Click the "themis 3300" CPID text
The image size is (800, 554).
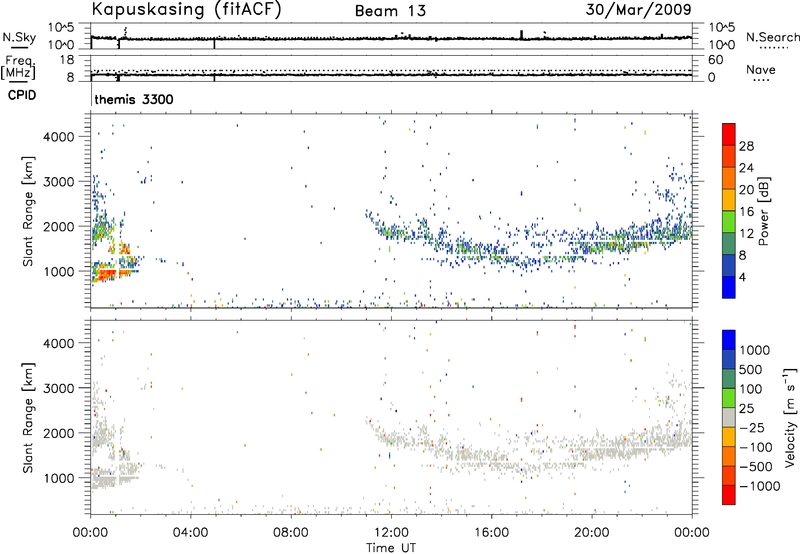134,99
